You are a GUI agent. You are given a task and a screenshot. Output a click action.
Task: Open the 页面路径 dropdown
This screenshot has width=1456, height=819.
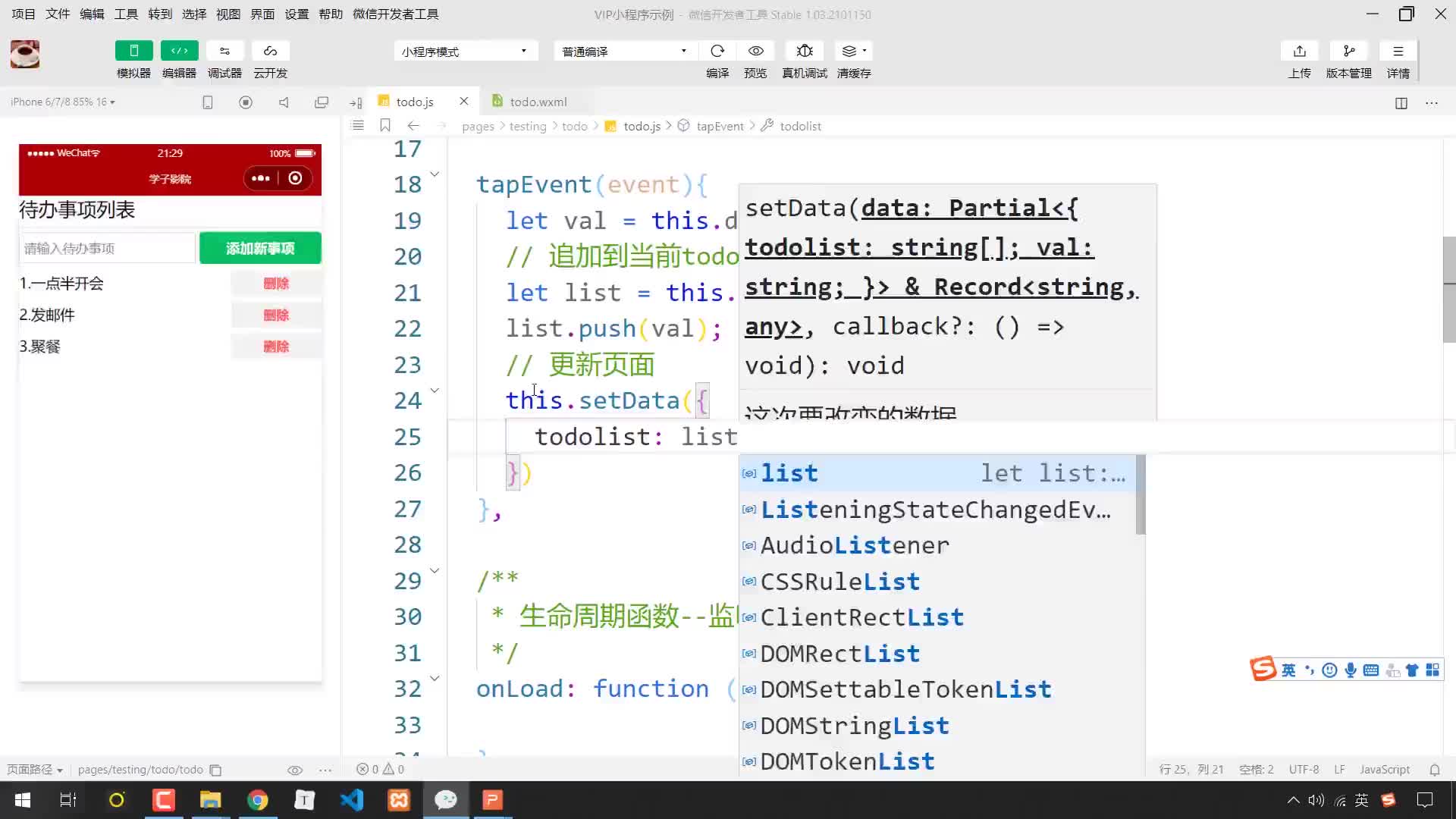[x=35, y=769]
